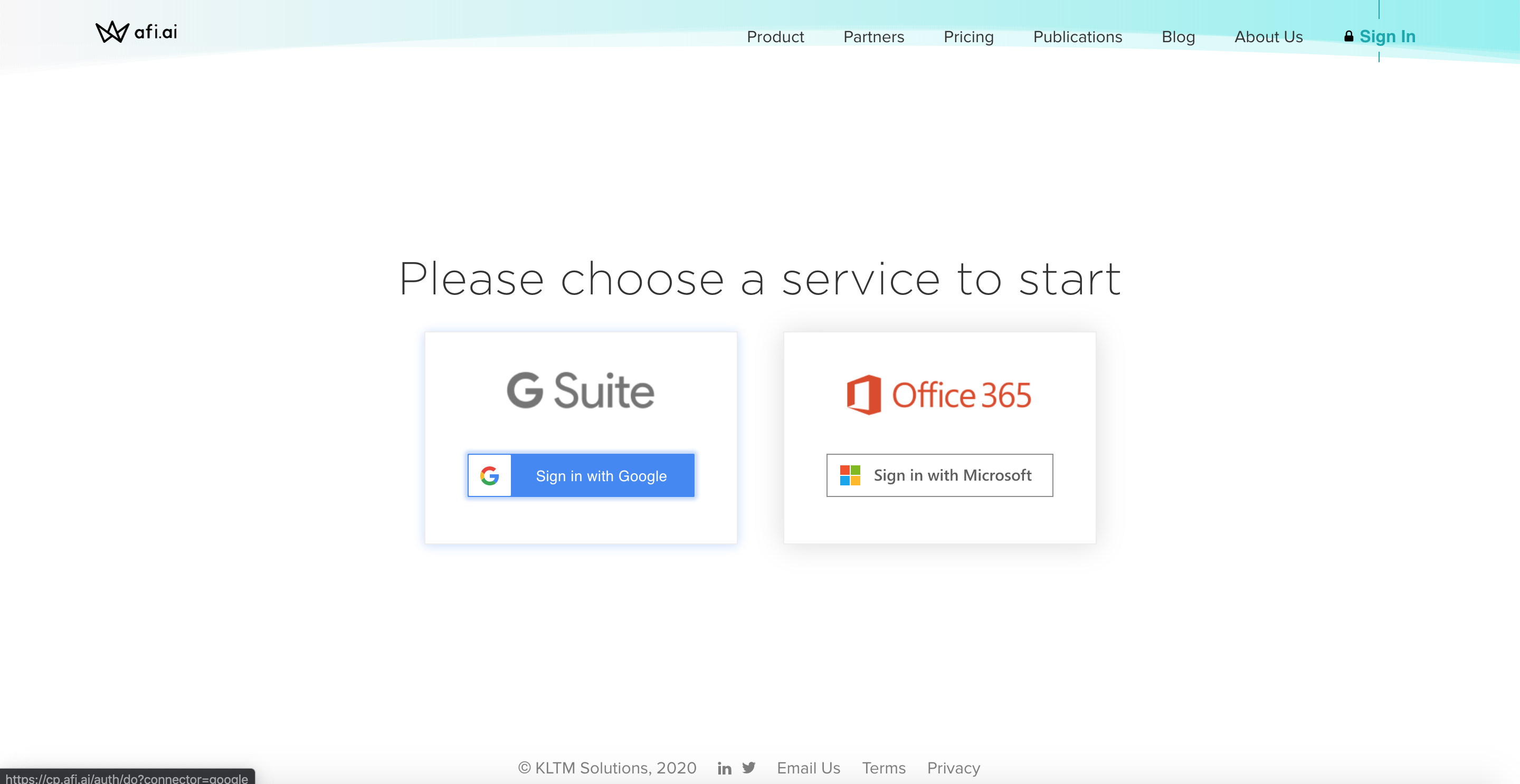The width and height of the screenshot is (1520, 784).
Task: Click the G Suite logo
Action: pyautogui.click(x=581, y=390)
